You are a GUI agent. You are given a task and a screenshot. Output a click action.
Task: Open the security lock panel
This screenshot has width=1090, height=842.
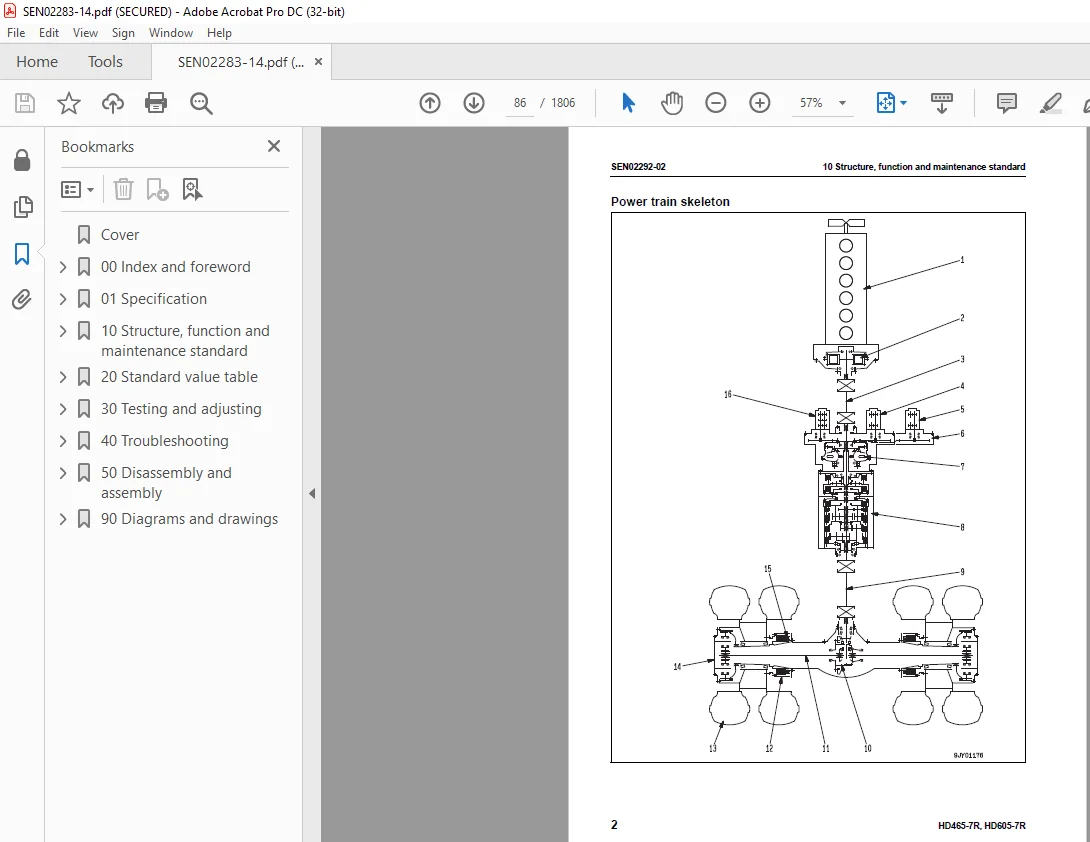(x=22, y=160)
